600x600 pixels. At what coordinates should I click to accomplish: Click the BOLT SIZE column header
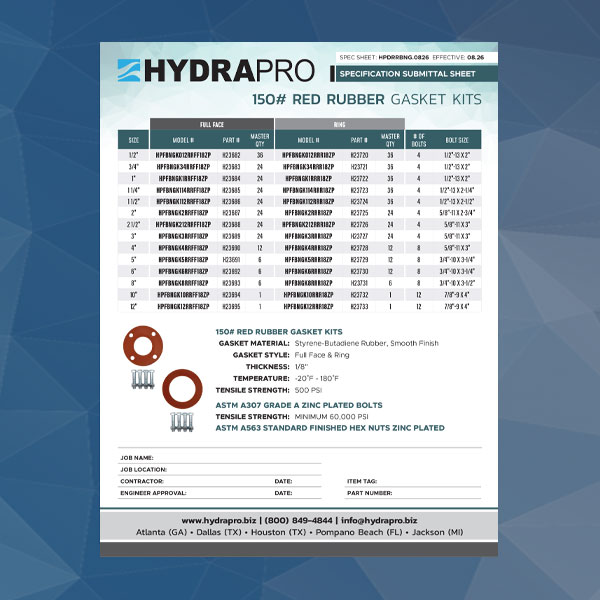(x=457, y=140)
